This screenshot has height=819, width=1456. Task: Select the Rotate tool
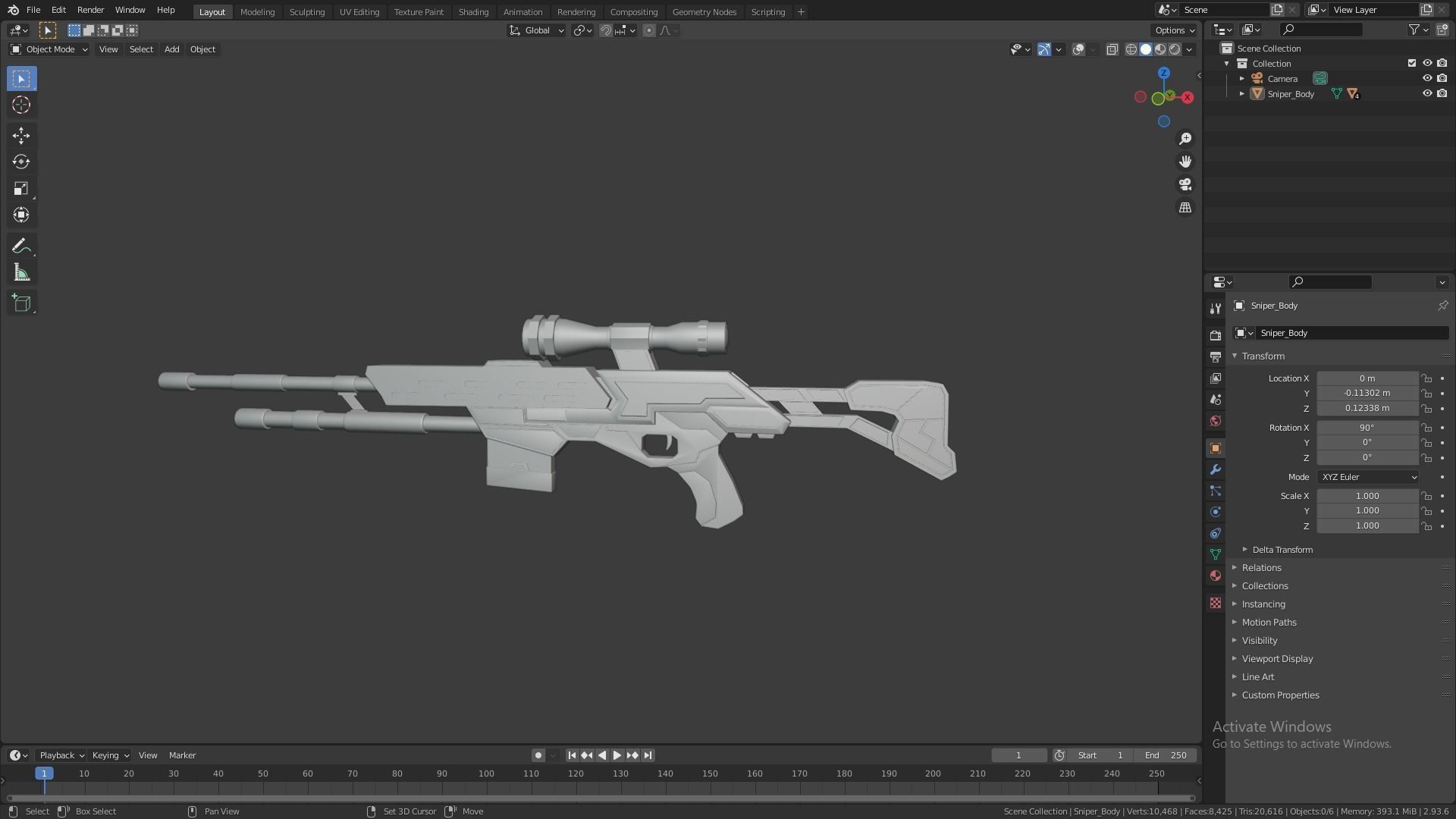click(20, 162)
